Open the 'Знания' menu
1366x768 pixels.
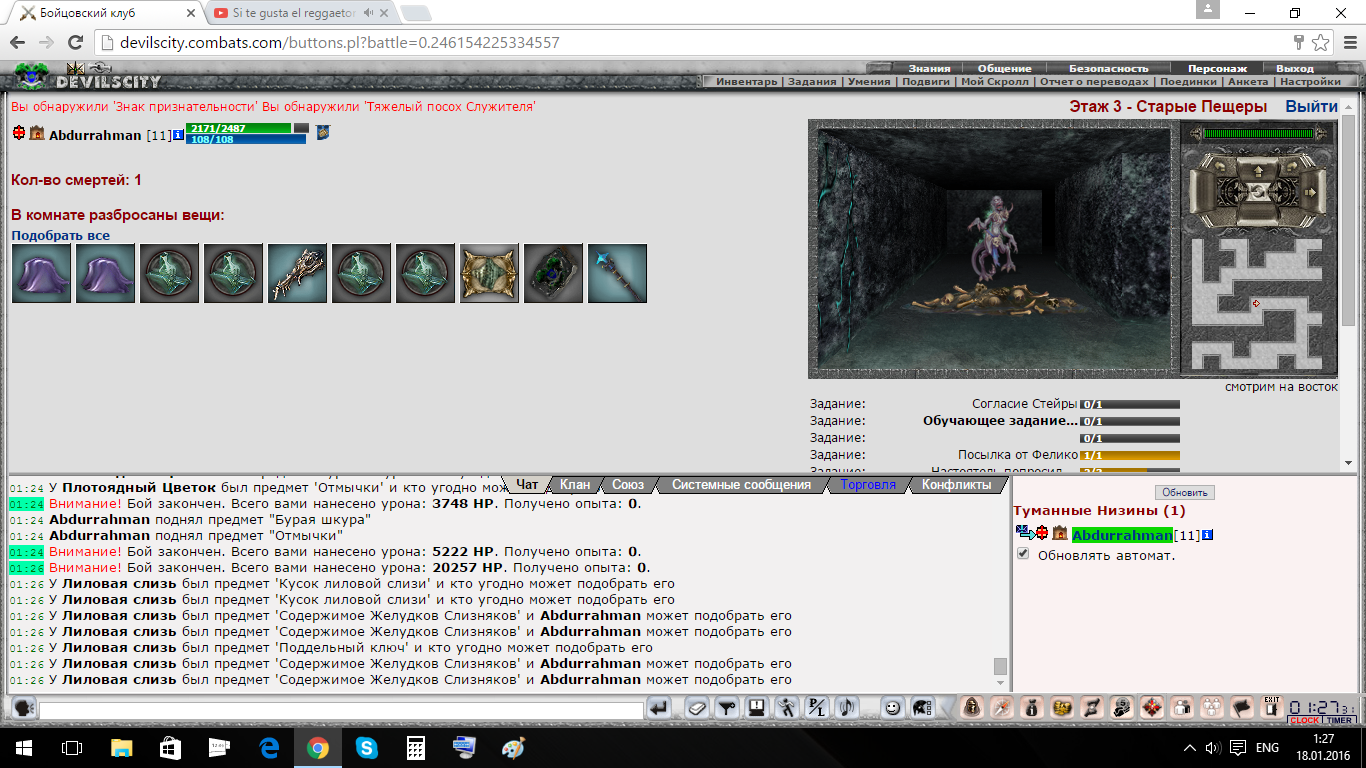tap(929, 68)
